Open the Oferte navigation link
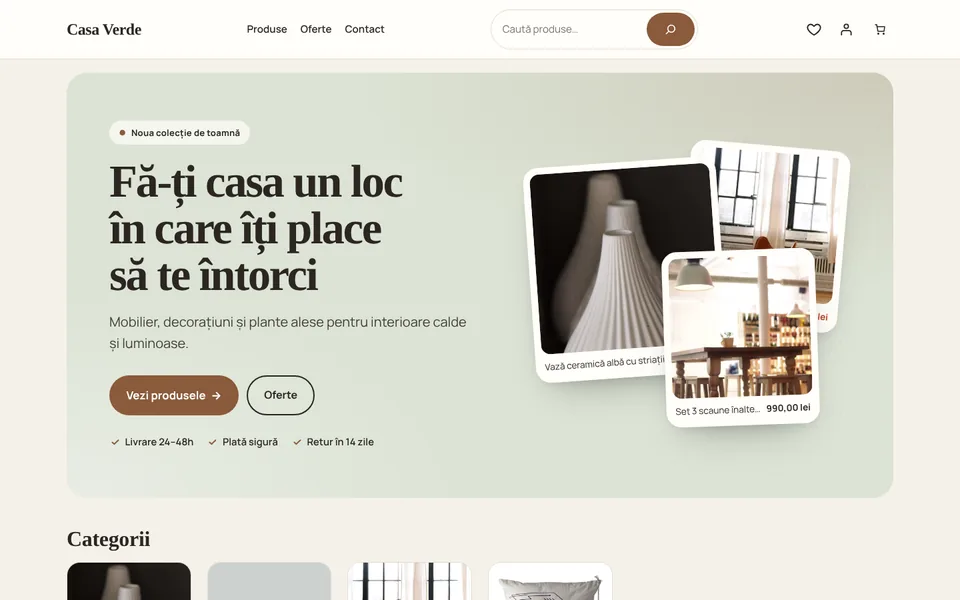Screen dimensions: 960x600 [x=315, y=29]
